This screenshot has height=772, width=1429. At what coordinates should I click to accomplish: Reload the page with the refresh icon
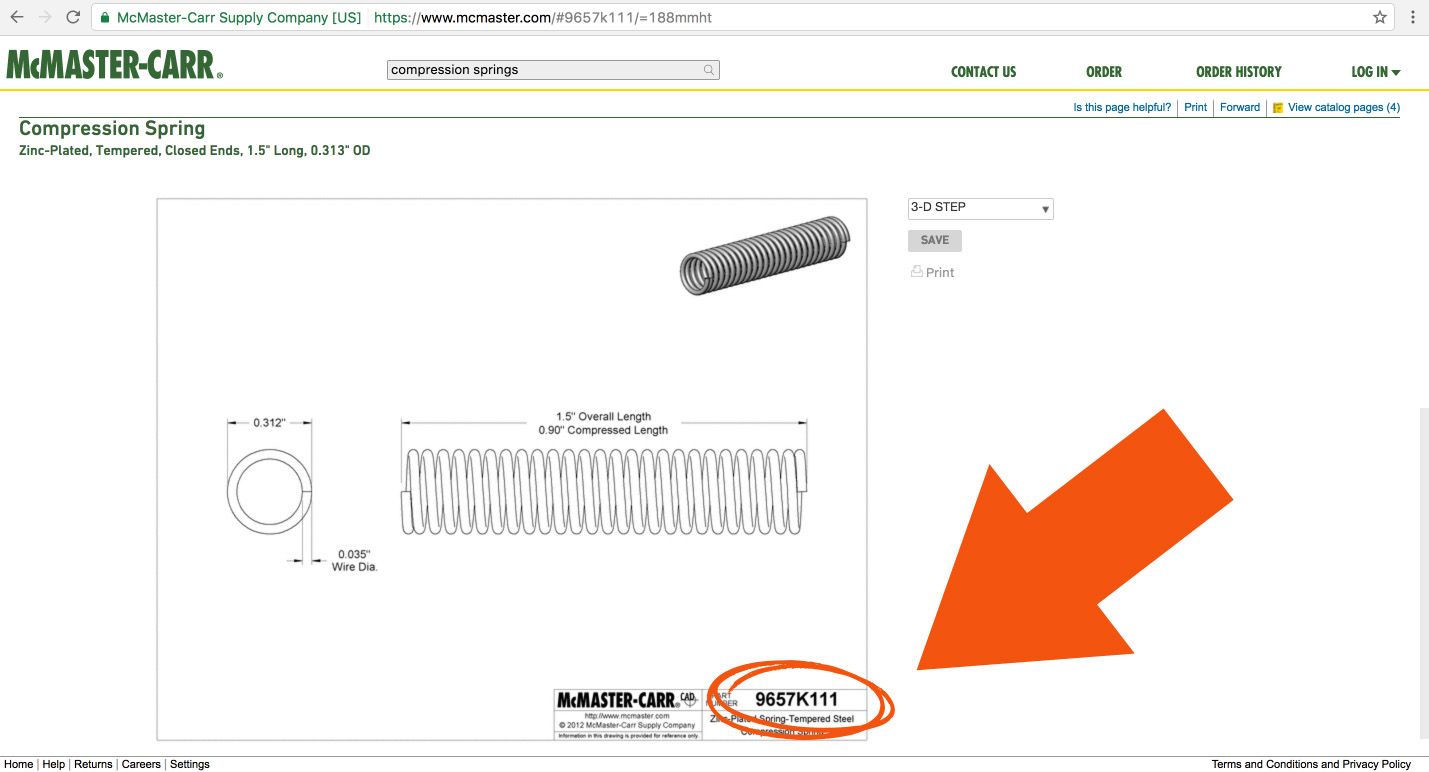click(73, 17)
